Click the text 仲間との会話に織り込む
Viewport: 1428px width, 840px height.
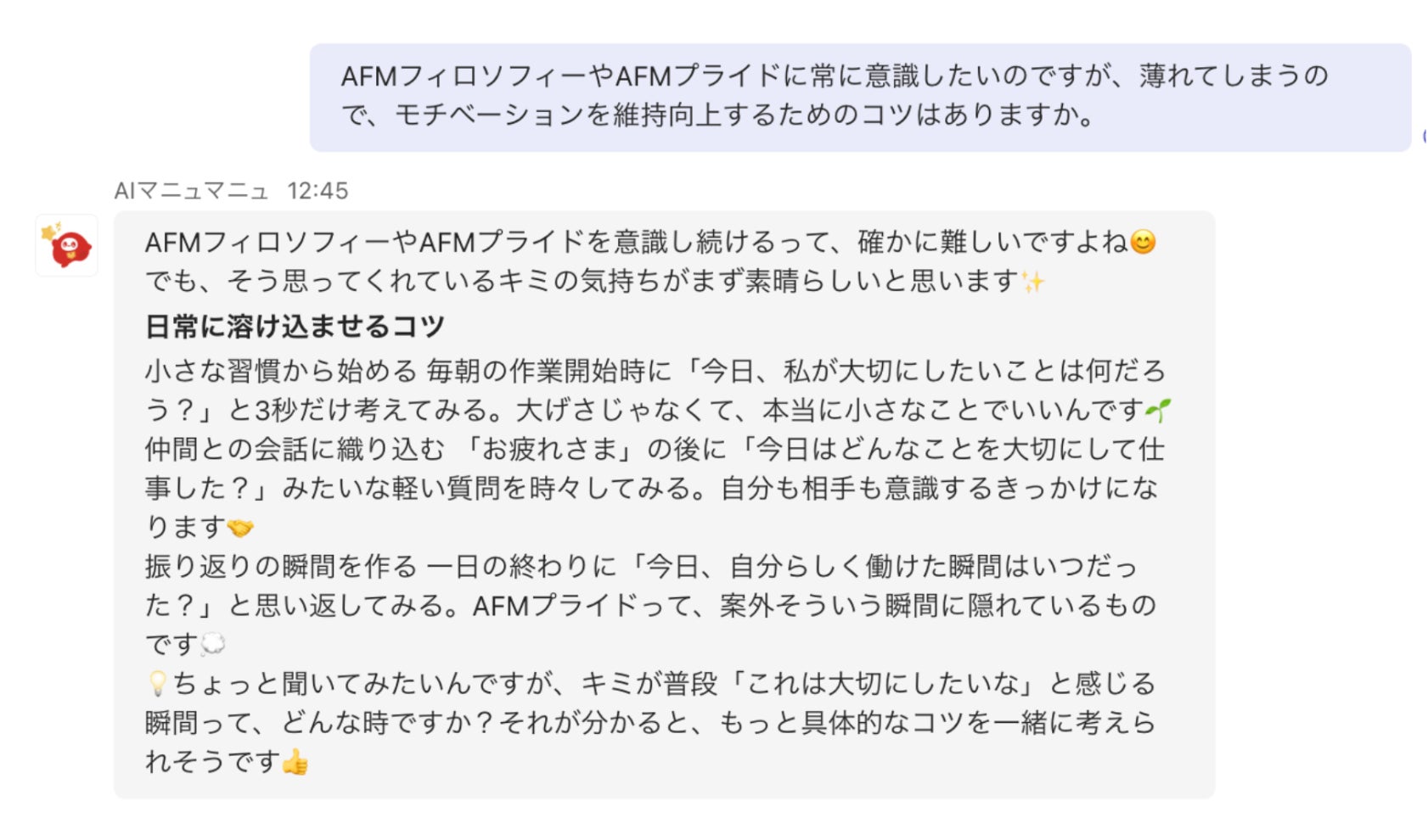pyautogui.click(x=295, y=449)
